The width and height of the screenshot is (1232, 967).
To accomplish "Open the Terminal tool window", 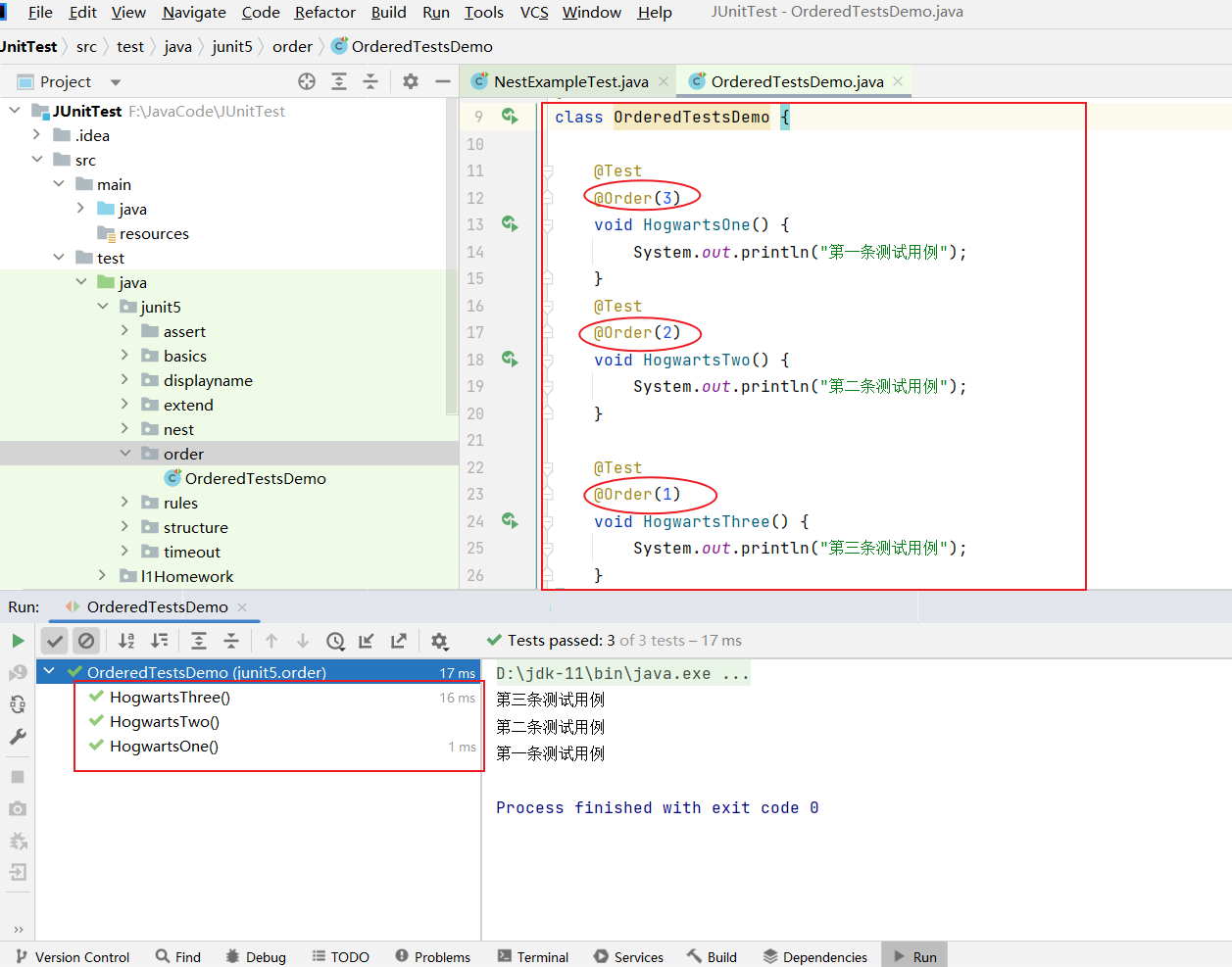I will (x=533, y=956).
